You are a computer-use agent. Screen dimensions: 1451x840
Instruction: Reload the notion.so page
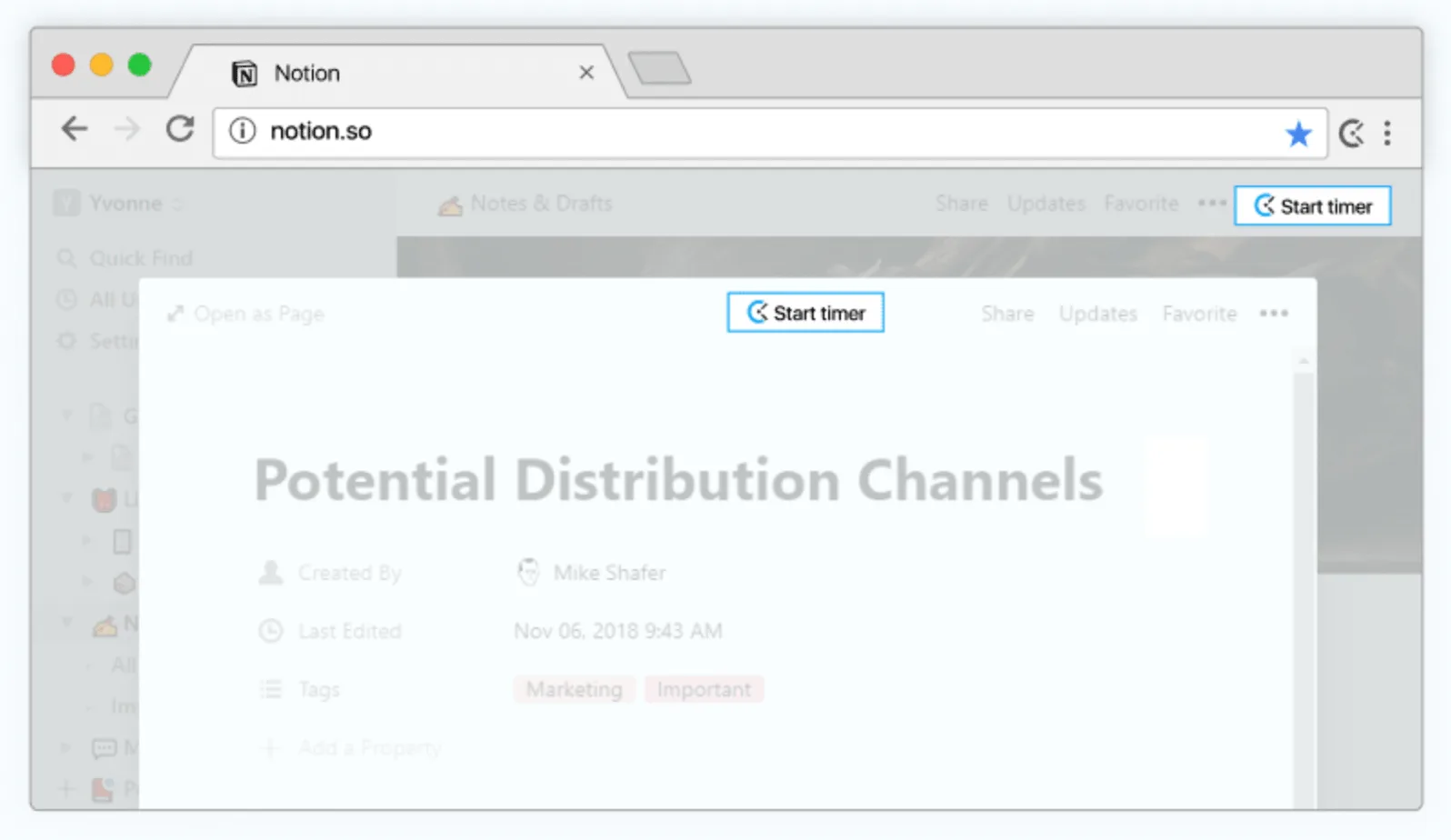tap(180, 130)
